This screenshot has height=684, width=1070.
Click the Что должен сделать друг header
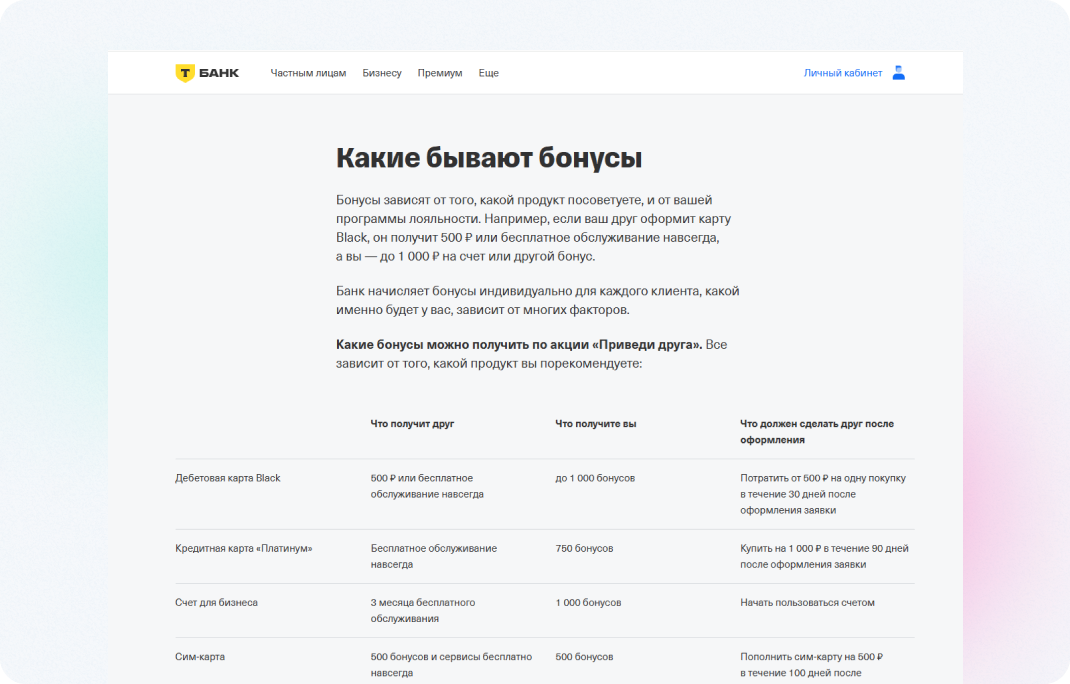pyautogui.click(x=816, y=431)
